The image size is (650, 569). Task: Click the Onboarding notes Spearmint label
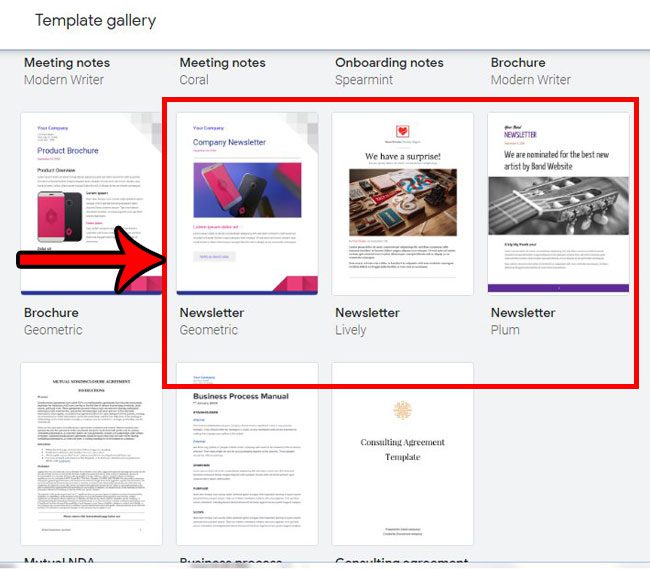point(389,71)
